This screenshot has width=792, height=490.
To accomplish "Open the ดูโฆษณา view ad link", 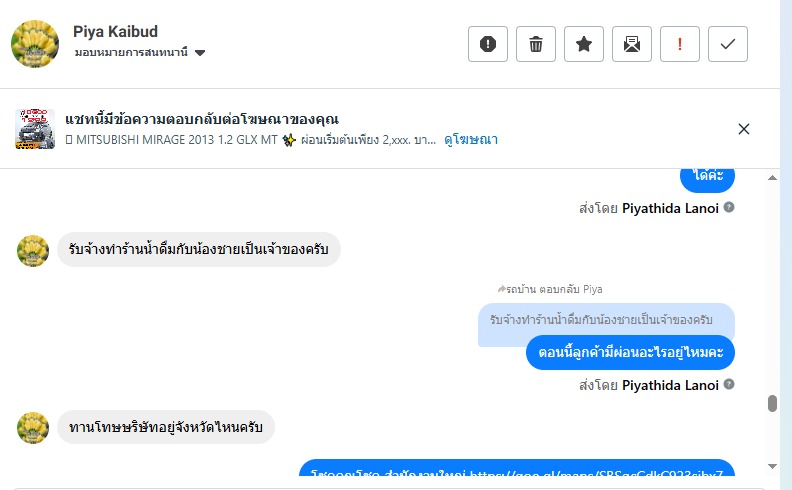I will click(471, 140).
